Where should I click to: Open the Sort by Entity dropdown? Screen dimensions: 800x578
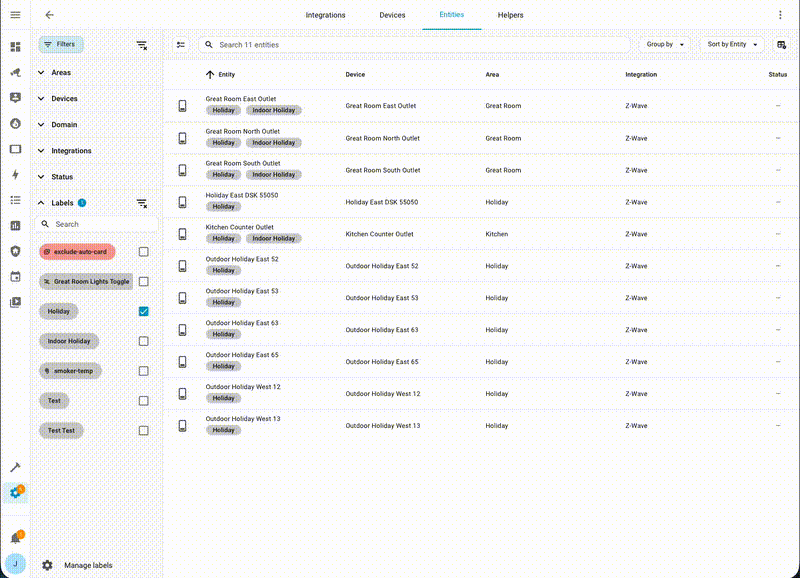click(732, 45)
